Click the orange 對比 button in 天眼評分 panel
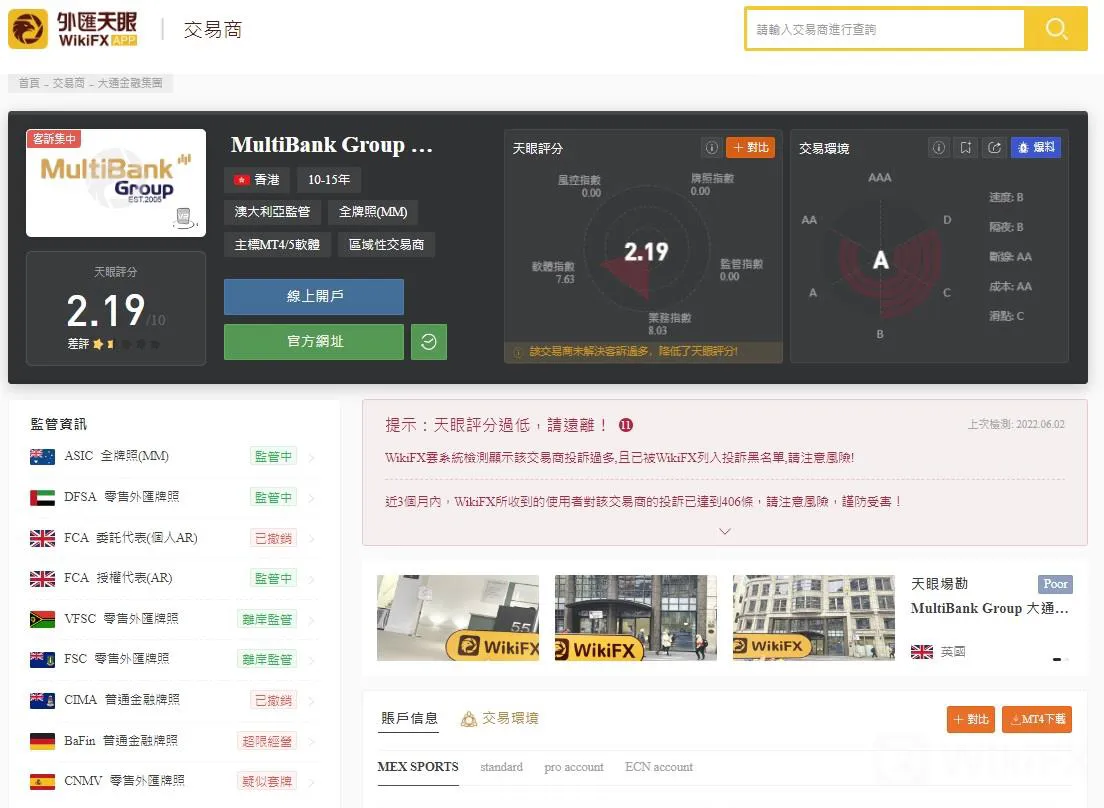This screenshot has height=808, width=1104. pyautogui.click(x=750, y=147)
